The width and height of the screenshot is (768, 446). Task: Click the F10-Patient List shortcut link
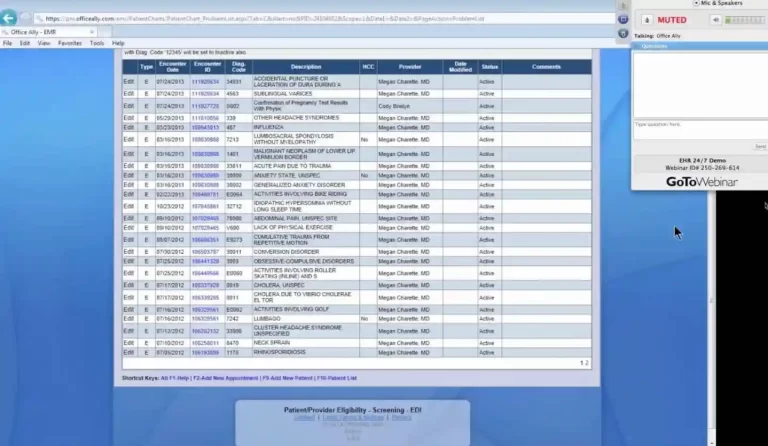[x=336, y=378]
